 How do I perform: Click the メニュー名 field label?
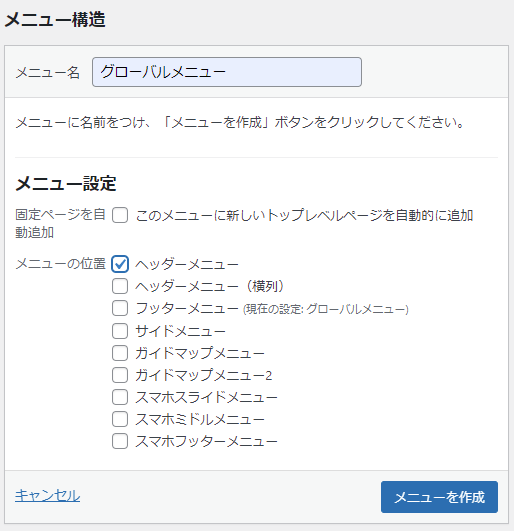tap(47, 72)
